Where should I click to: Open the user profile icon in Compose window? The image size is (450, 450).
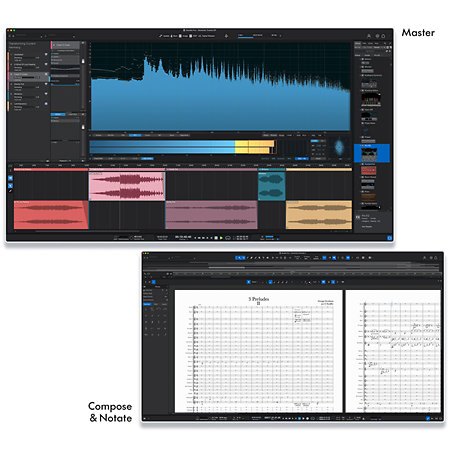click(425, 258)
